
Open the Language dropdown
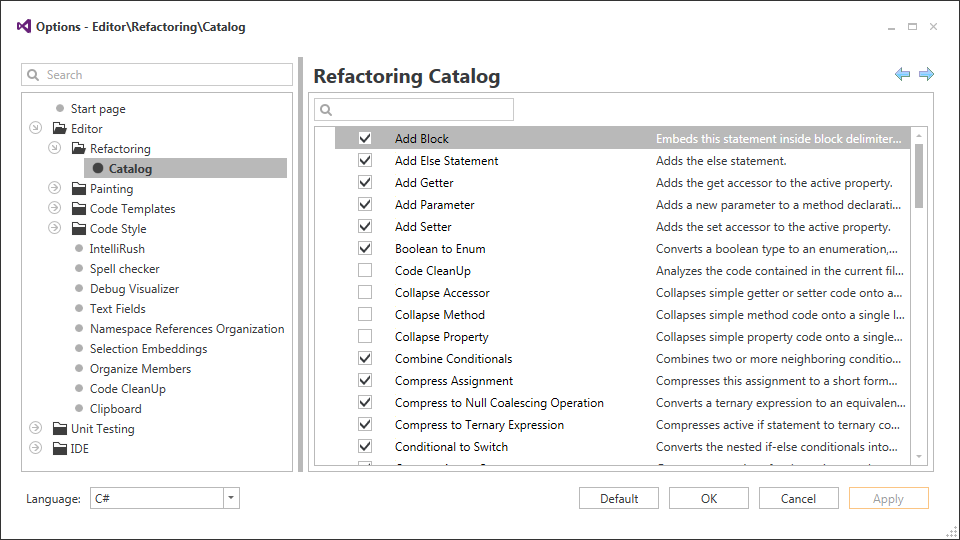click(231, 498)
